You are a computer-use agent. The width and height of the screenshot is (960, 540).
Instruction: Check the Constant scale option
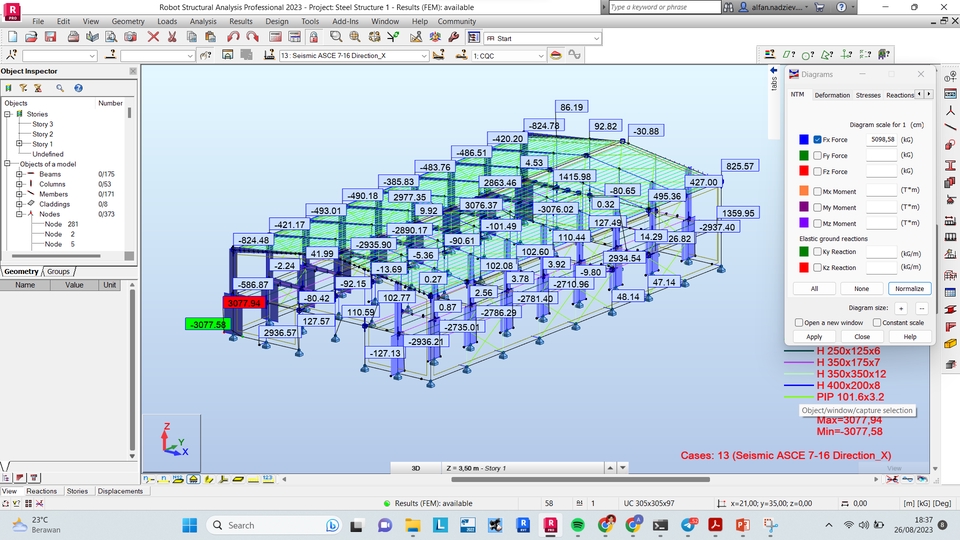point(877,323)
